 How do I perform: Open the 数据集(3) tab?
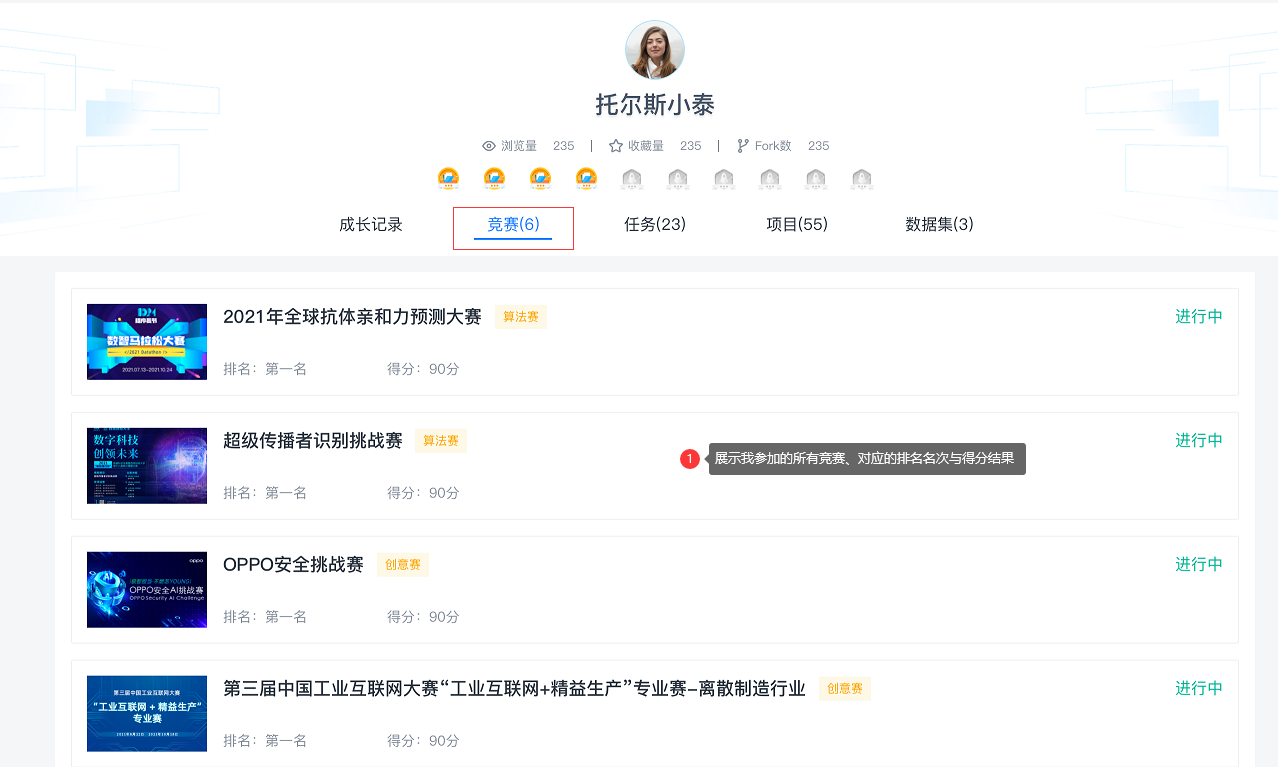(939, 225)
